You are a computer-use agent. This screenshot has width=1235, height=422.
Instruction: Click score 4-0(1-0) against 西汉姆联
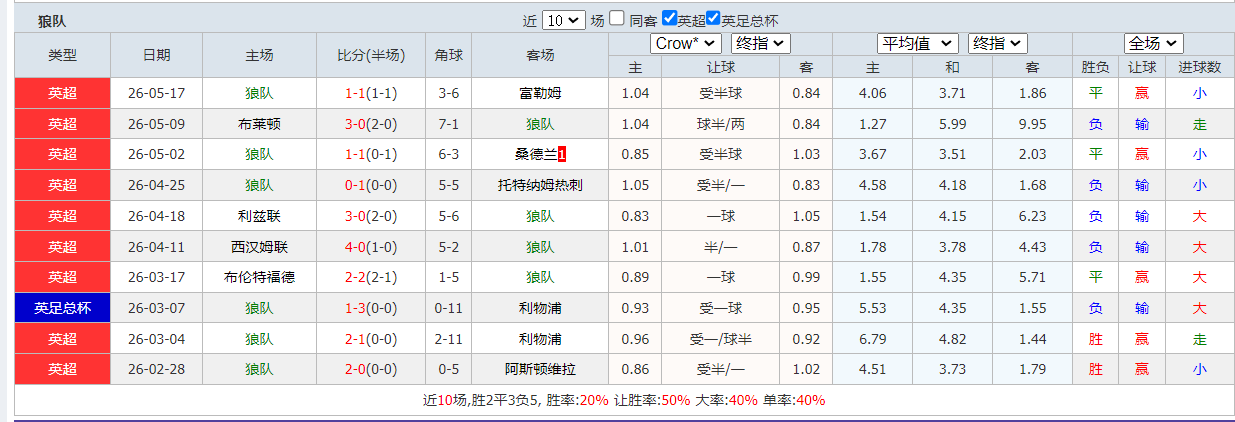[371, 247]
